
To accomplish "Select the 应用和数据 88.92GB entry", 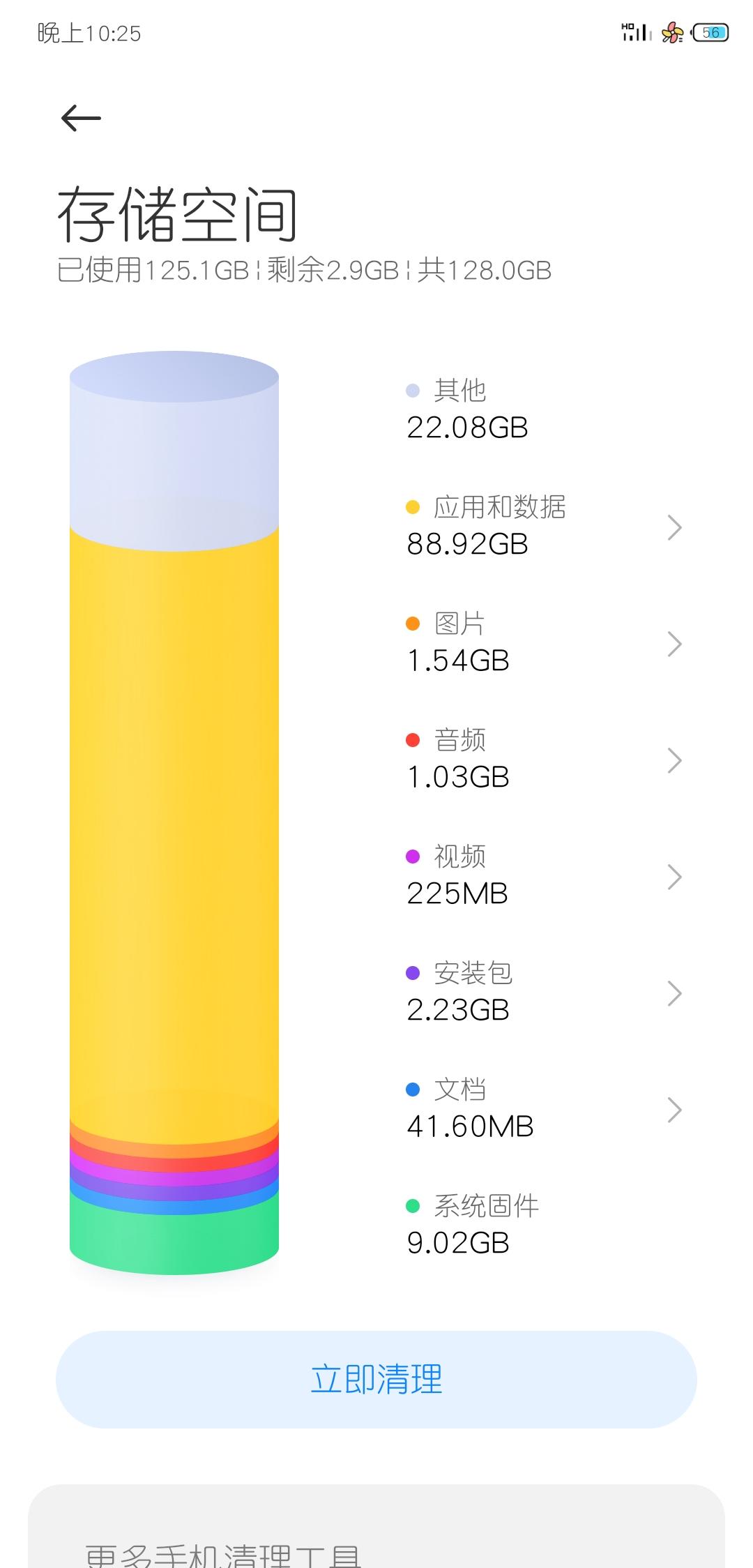I will [x=488, y=527].
